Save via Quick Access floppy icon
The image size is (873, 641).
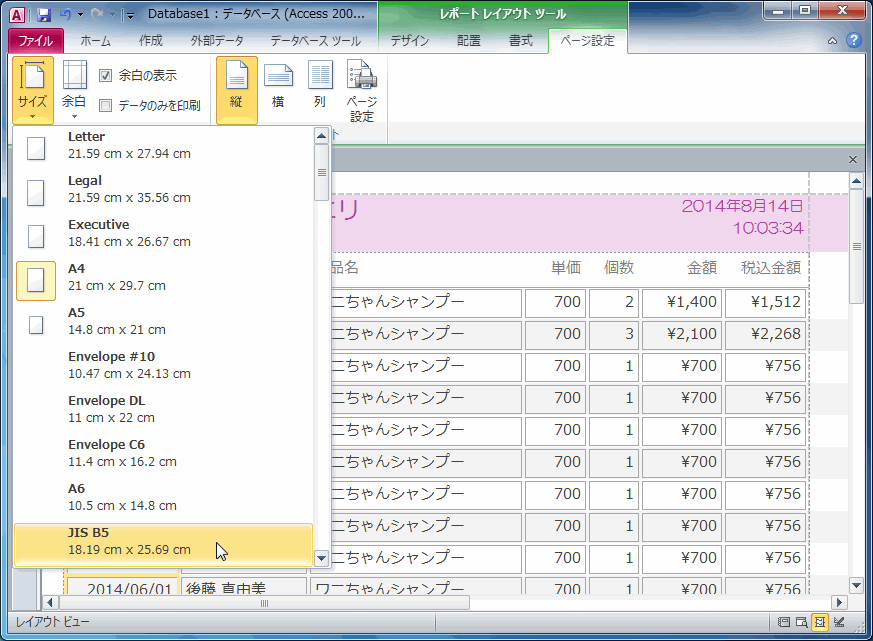tap(43, 14)
